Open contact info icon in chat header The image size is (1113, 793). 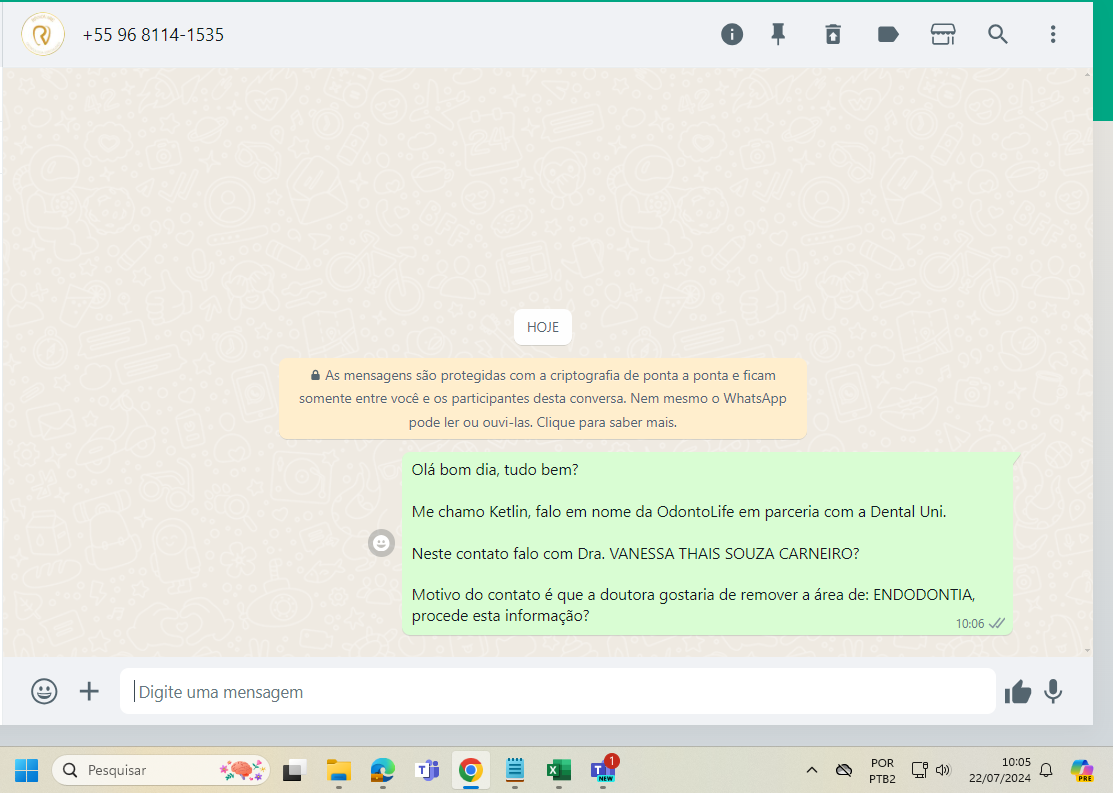click(x=732, y=34)
